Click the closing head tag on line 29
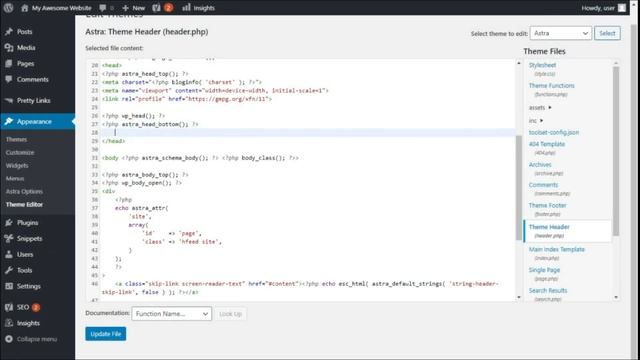Image resolution: width=640 pixels, height=360 pixels. [113, 141]
